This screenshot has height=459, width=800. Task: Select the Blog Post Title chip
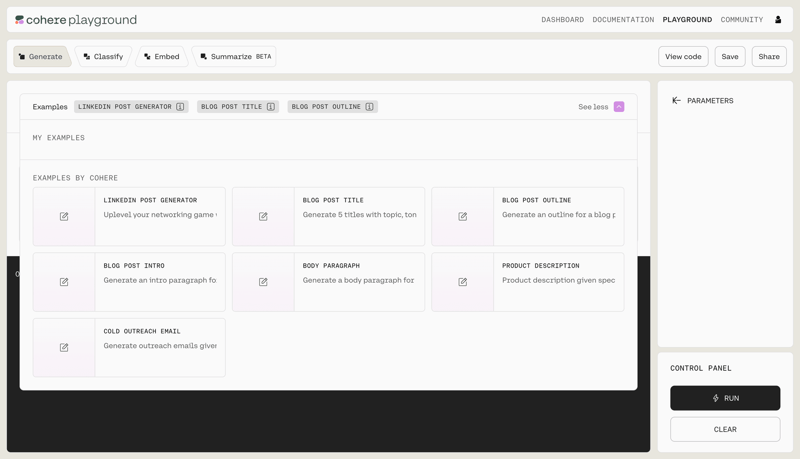click(x=238, y=107)
